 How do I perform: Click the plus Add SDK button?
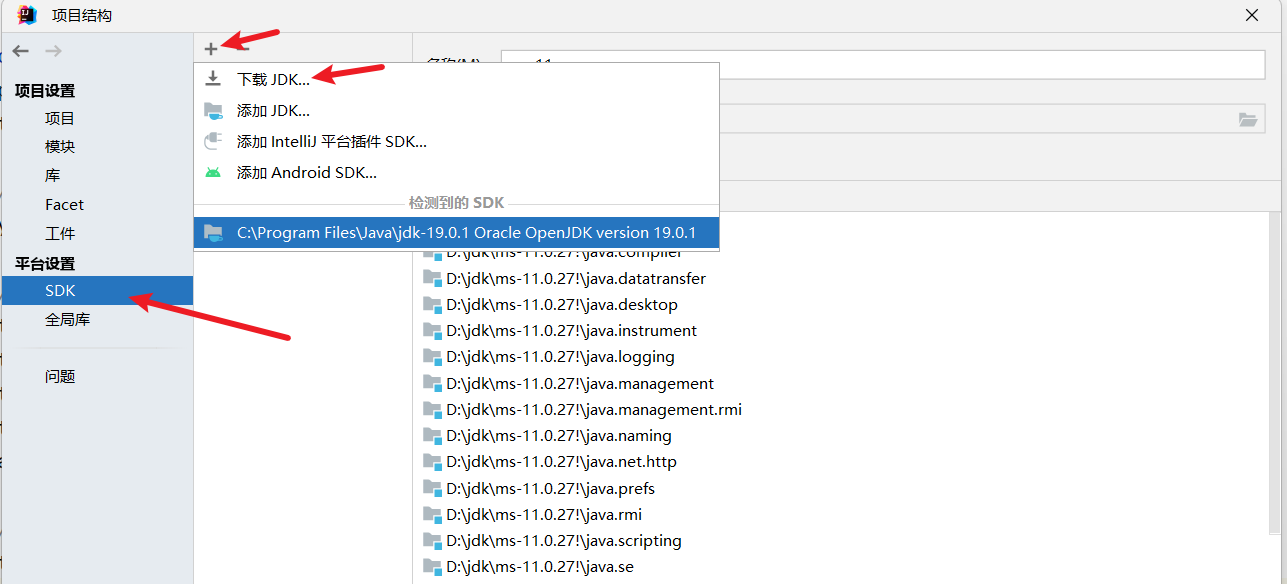(211, 48)
